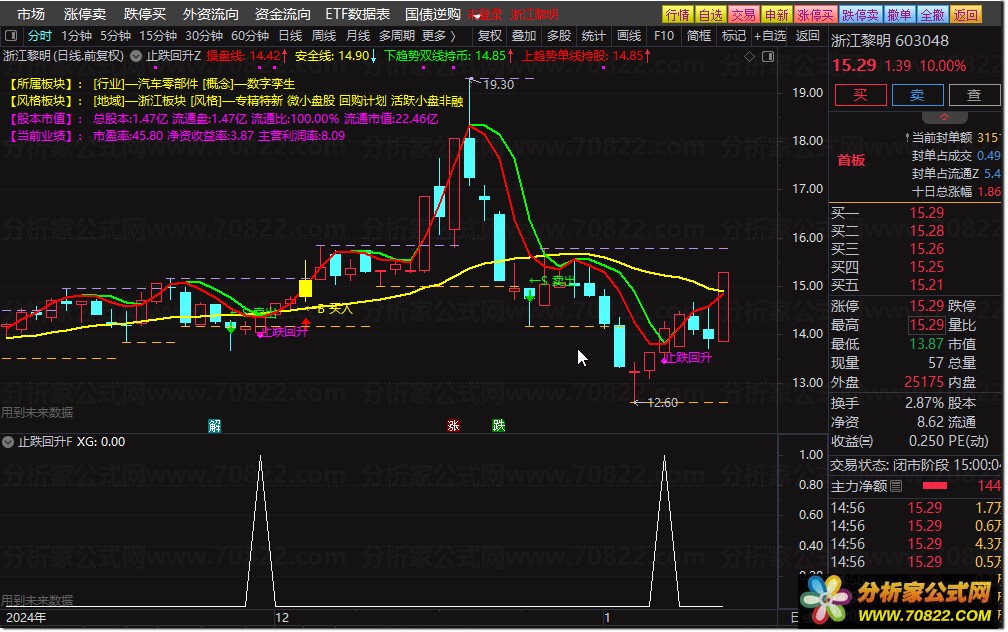This screenshot has height=632, width=1008.
Task: Click the green 跌 marker below the chart
Action: point(499,425)
